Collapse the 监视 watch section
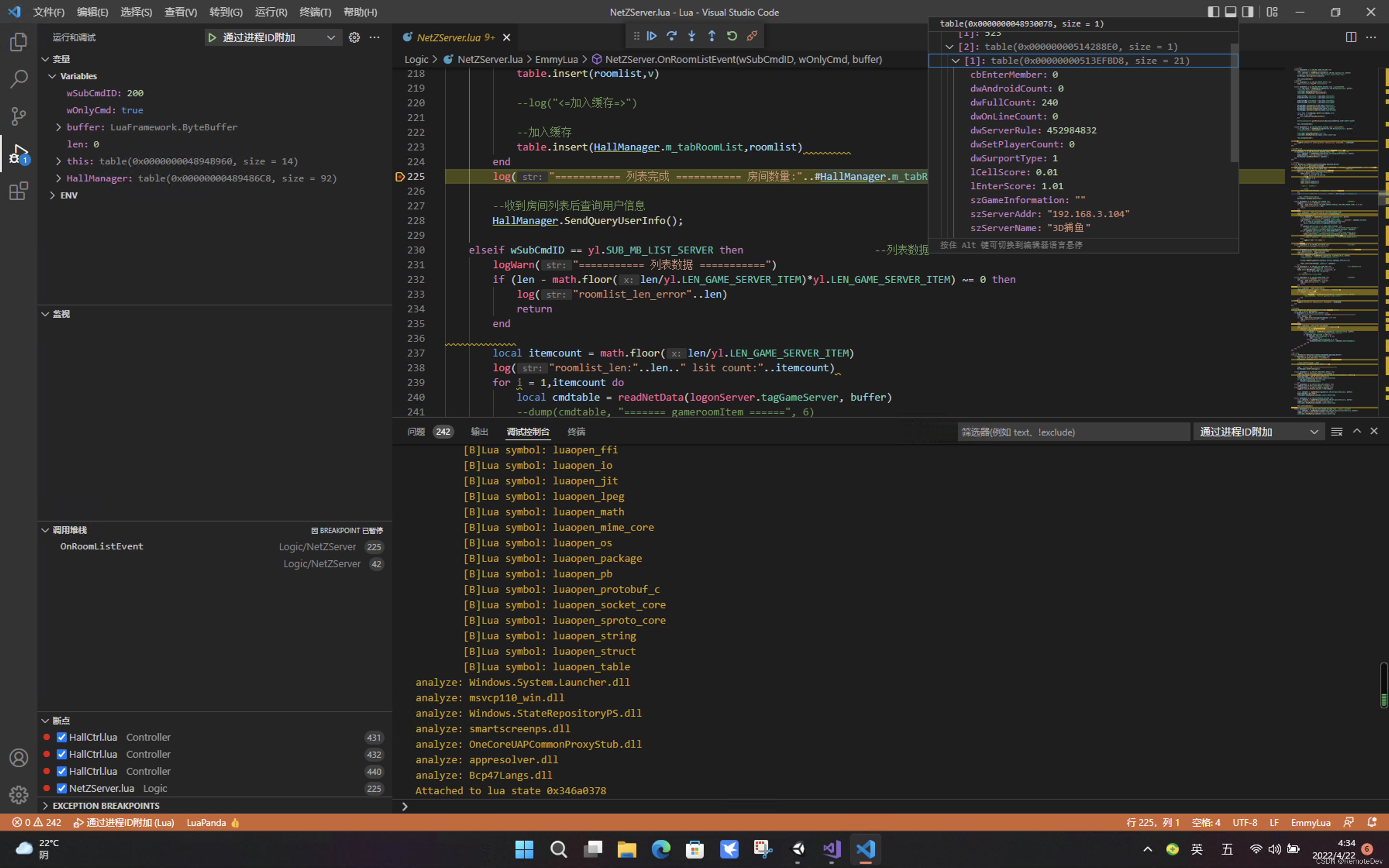The height and width of the screenshot is (868, 1389). pyautogui.click(x=45, y=314)
